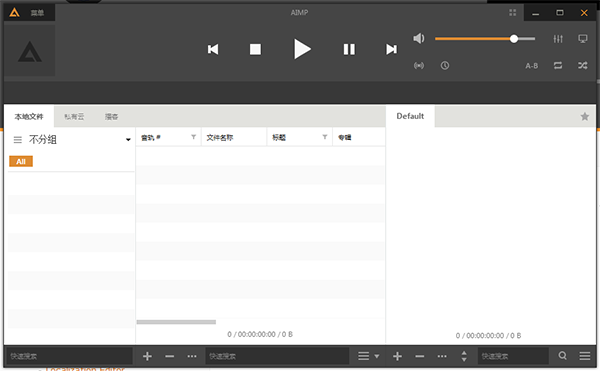Click the internet radio capture icon
600x371 pixels.
pos(419,66)
